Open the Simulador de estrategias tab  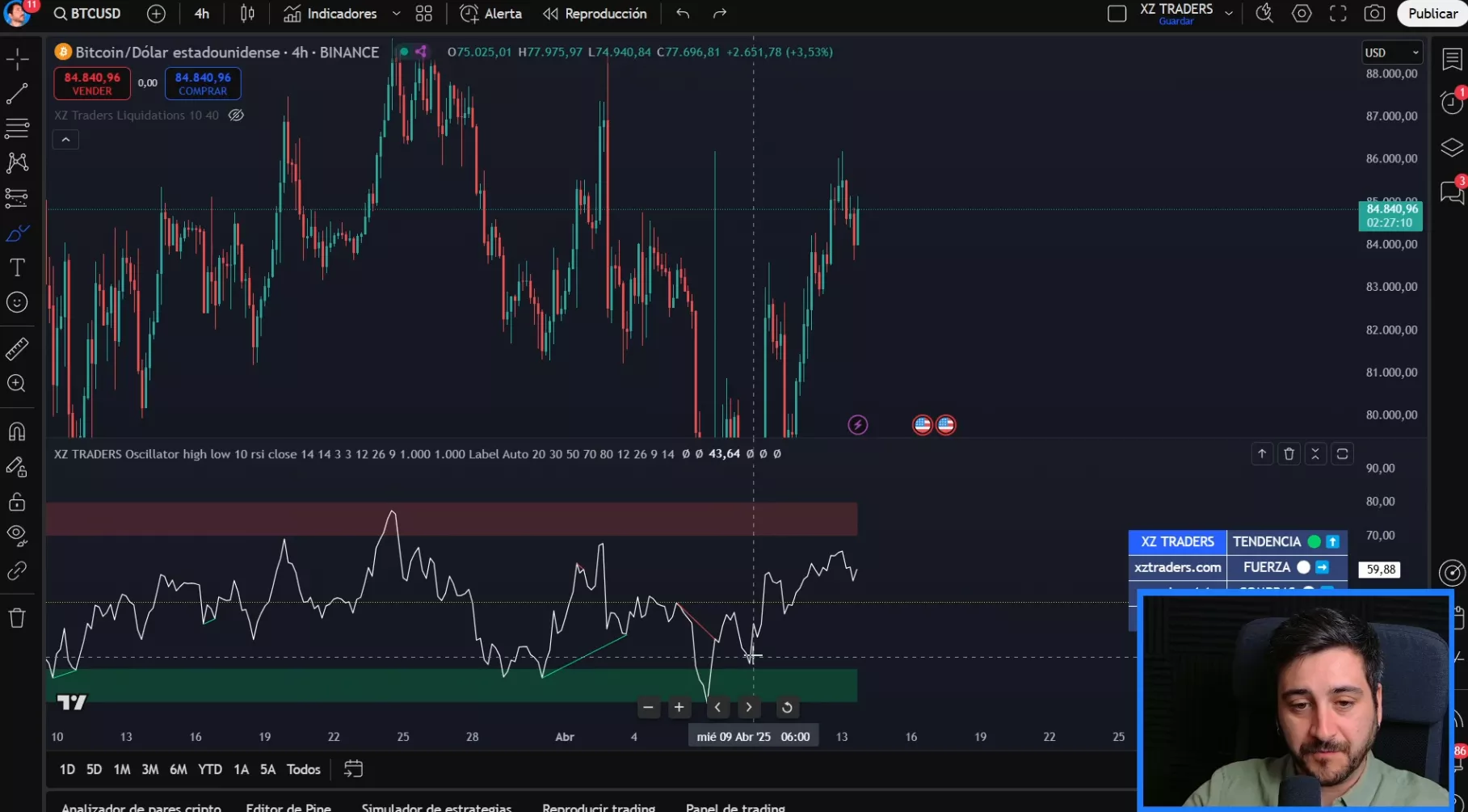[x=436, y=807]
